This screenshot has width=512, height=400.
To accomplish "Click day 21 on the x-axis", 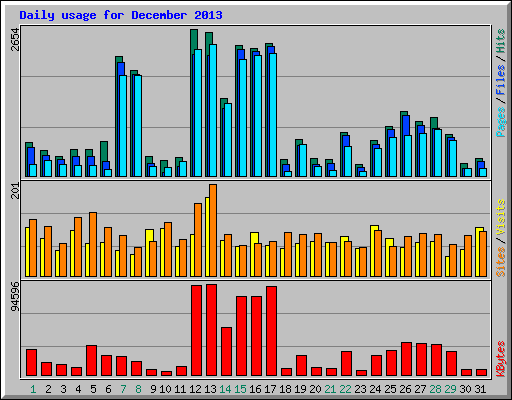I will pos(330,389).
